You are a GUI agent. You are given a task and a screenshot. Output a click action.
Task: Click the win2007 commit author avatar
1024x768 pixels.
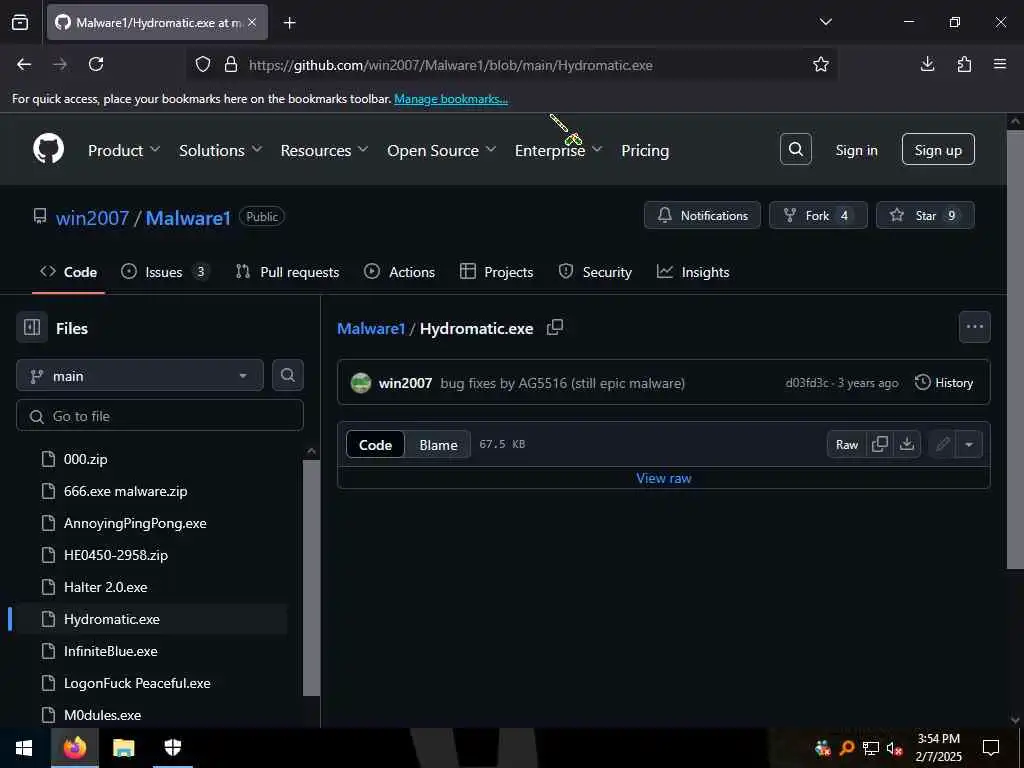click(x=360, y=383)
